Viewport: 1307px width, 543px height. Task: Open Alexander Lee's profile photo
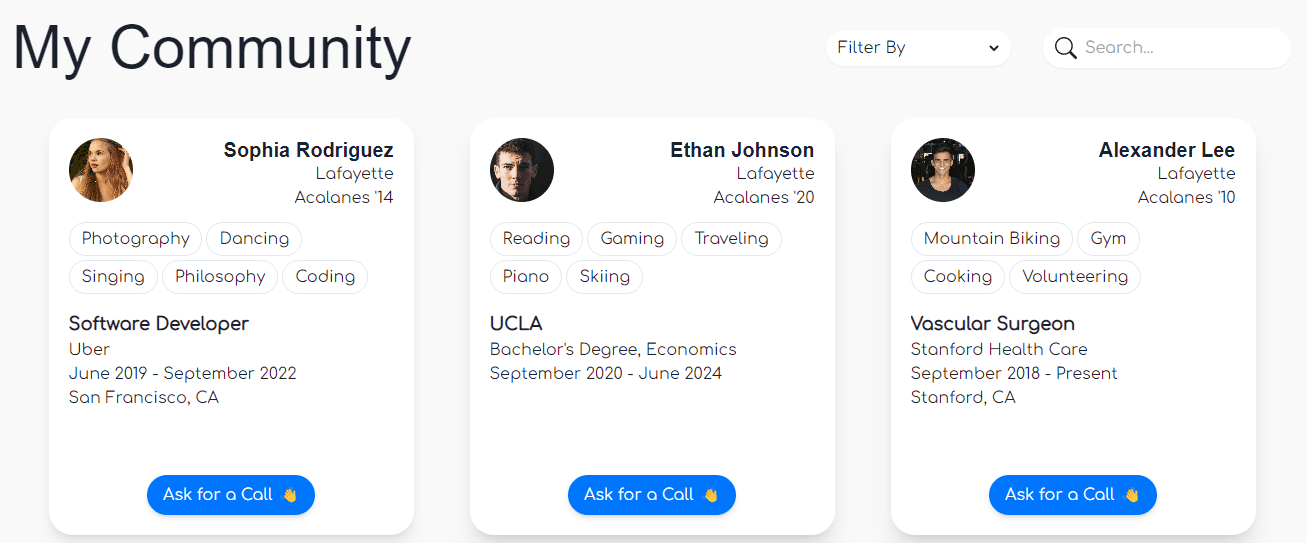(x=943, y=170)
